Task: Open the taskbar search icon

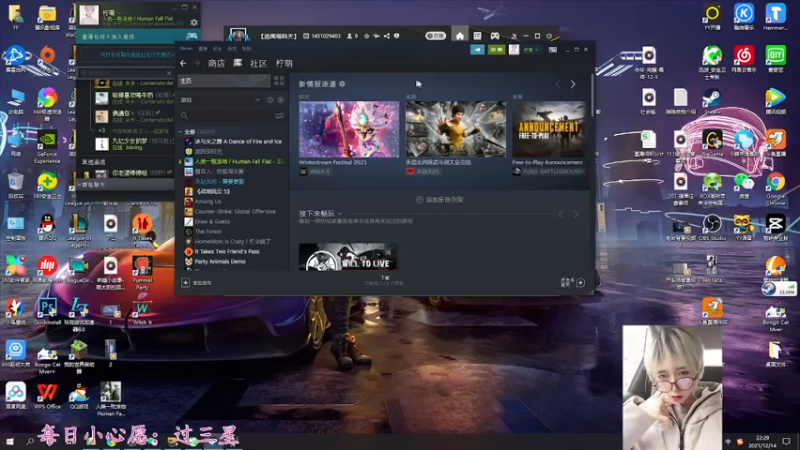Action: (x=30, y=441)
